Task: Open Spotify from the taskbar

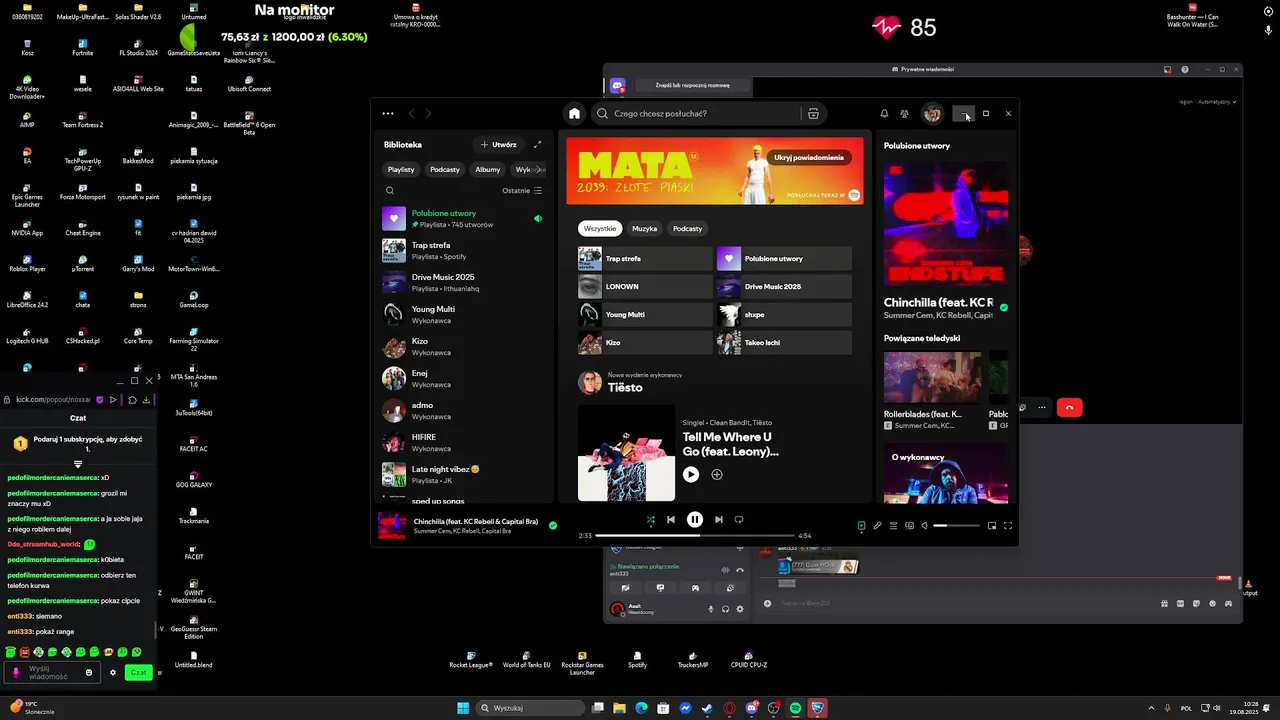Action: pos(796,708)
